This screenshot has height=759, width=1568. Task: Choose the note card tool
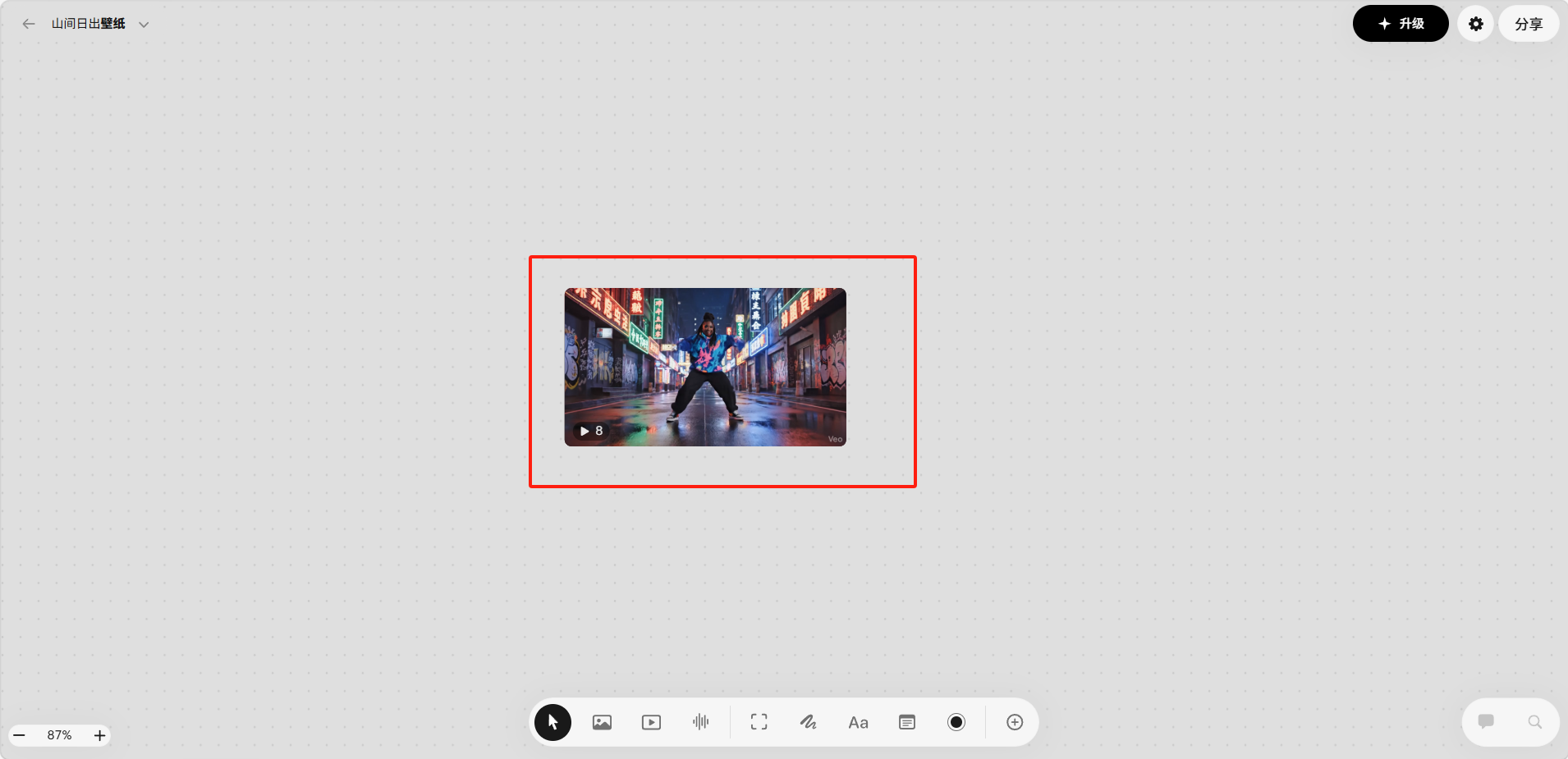tap(907, 722)
